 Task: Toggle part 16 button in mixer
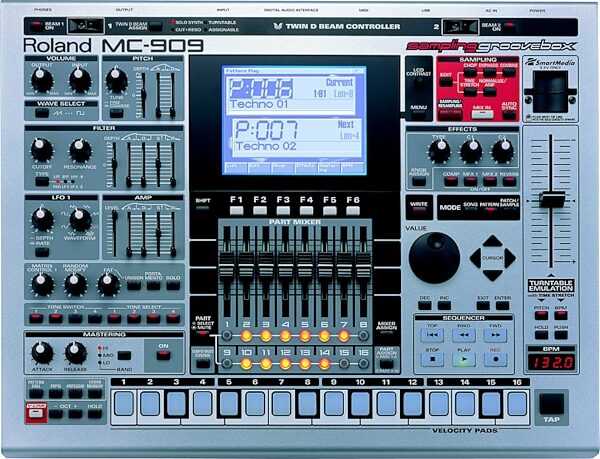pyautogui.click(x=364, y=363)
